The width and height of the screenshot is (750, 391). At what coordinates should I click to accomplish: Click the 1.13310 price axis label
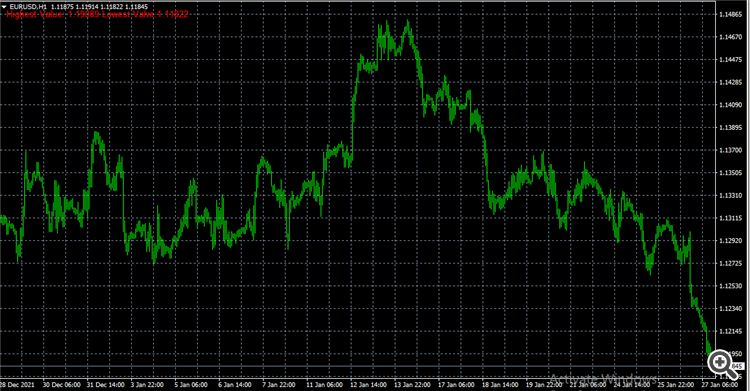(x=731, y=196)
